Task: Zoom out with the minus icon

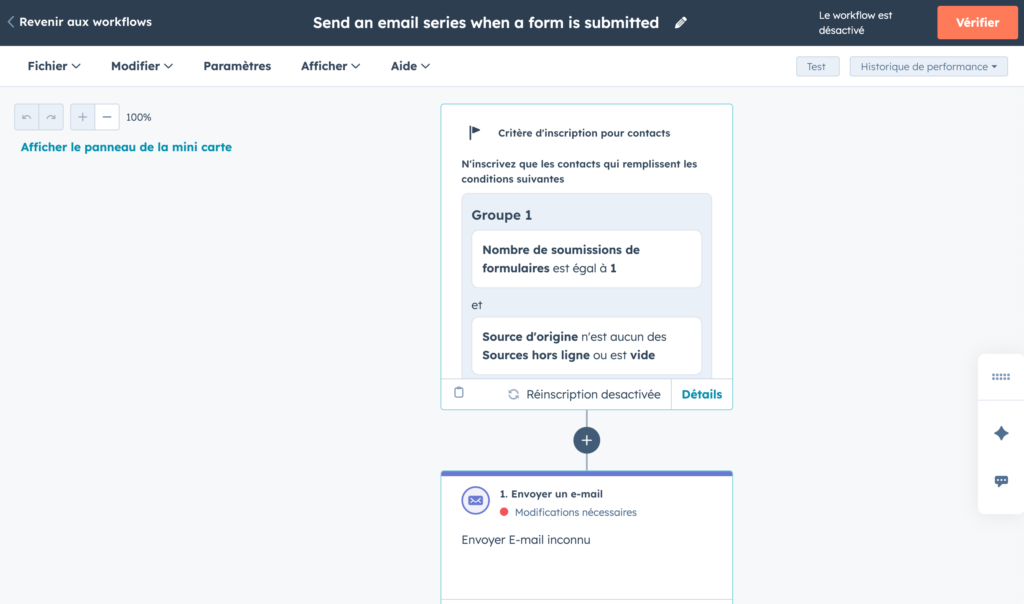Action: [107, 117]
